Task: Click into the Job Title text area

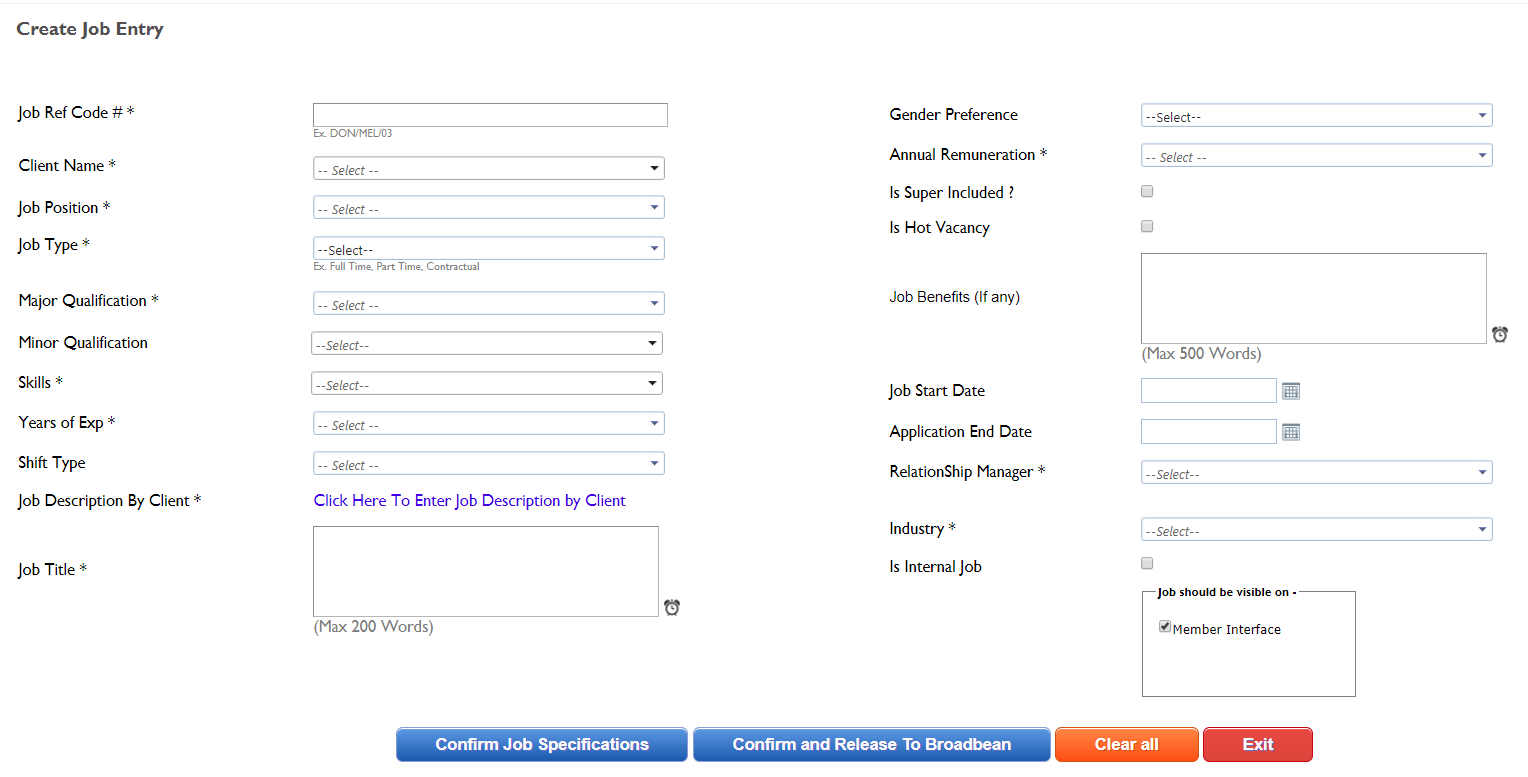Action: click(x=486, y=571)
